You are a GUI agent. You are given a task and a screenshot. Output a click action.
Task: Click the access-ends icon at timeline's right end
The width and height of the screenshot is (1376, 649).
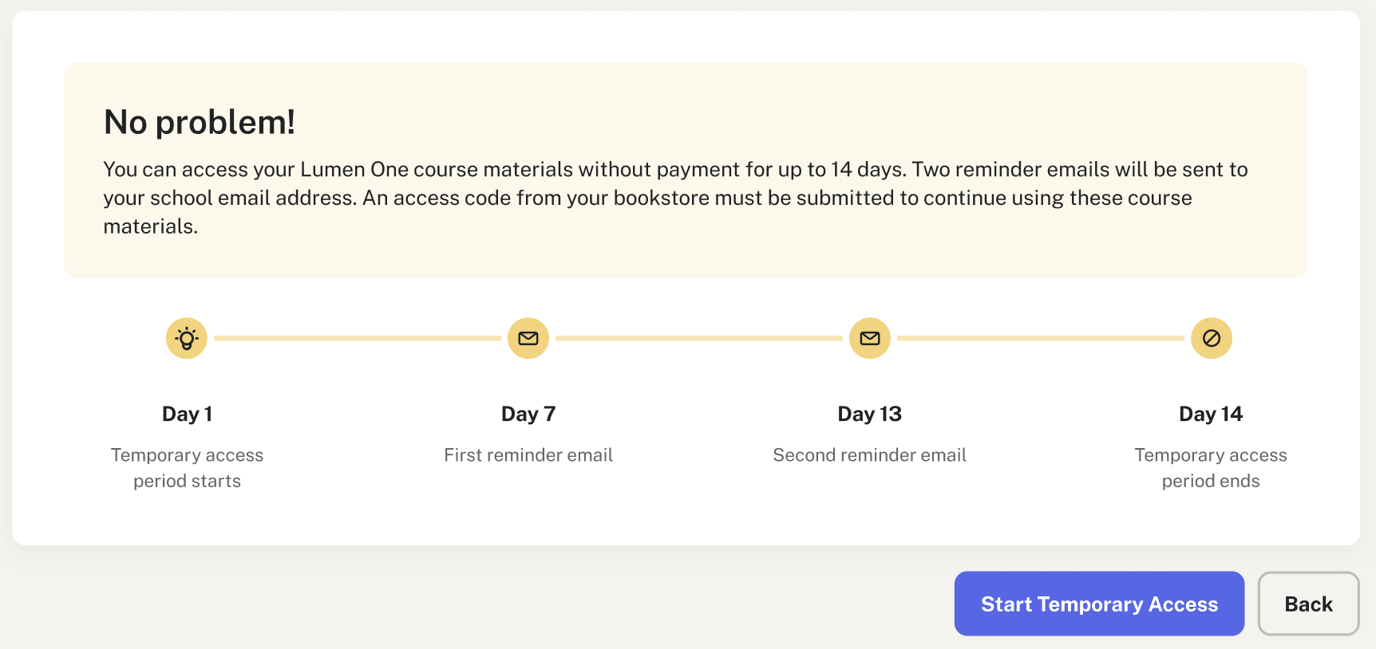(x=1211, y=338)
